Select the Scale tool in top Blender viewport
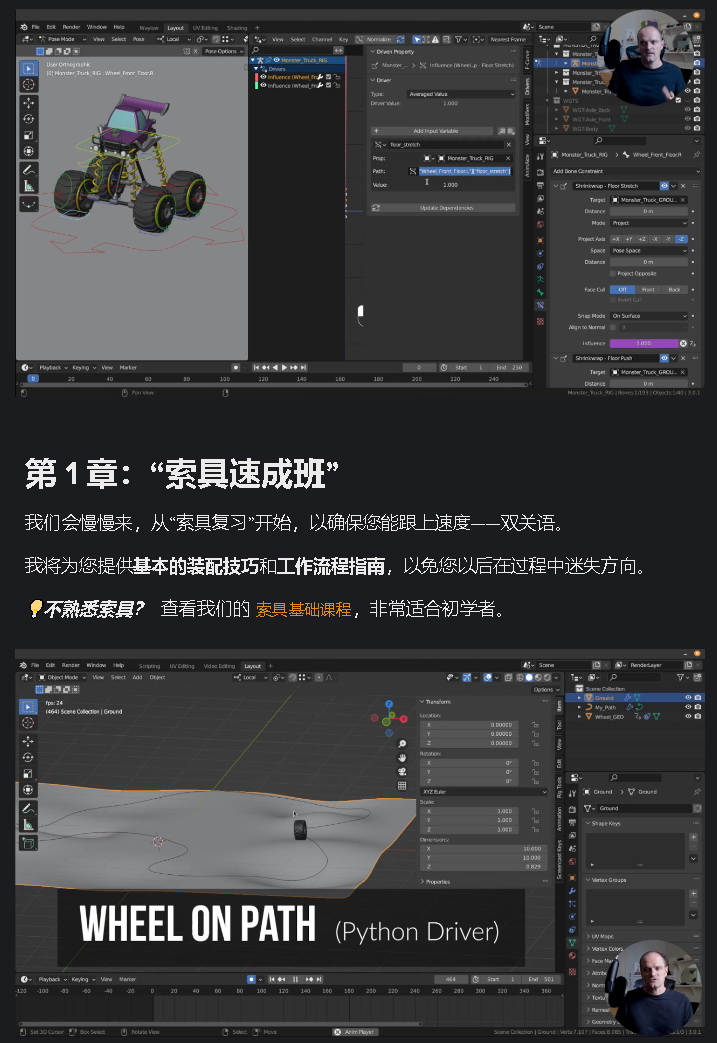717x1043 pixels. click(x=29, y=135)
